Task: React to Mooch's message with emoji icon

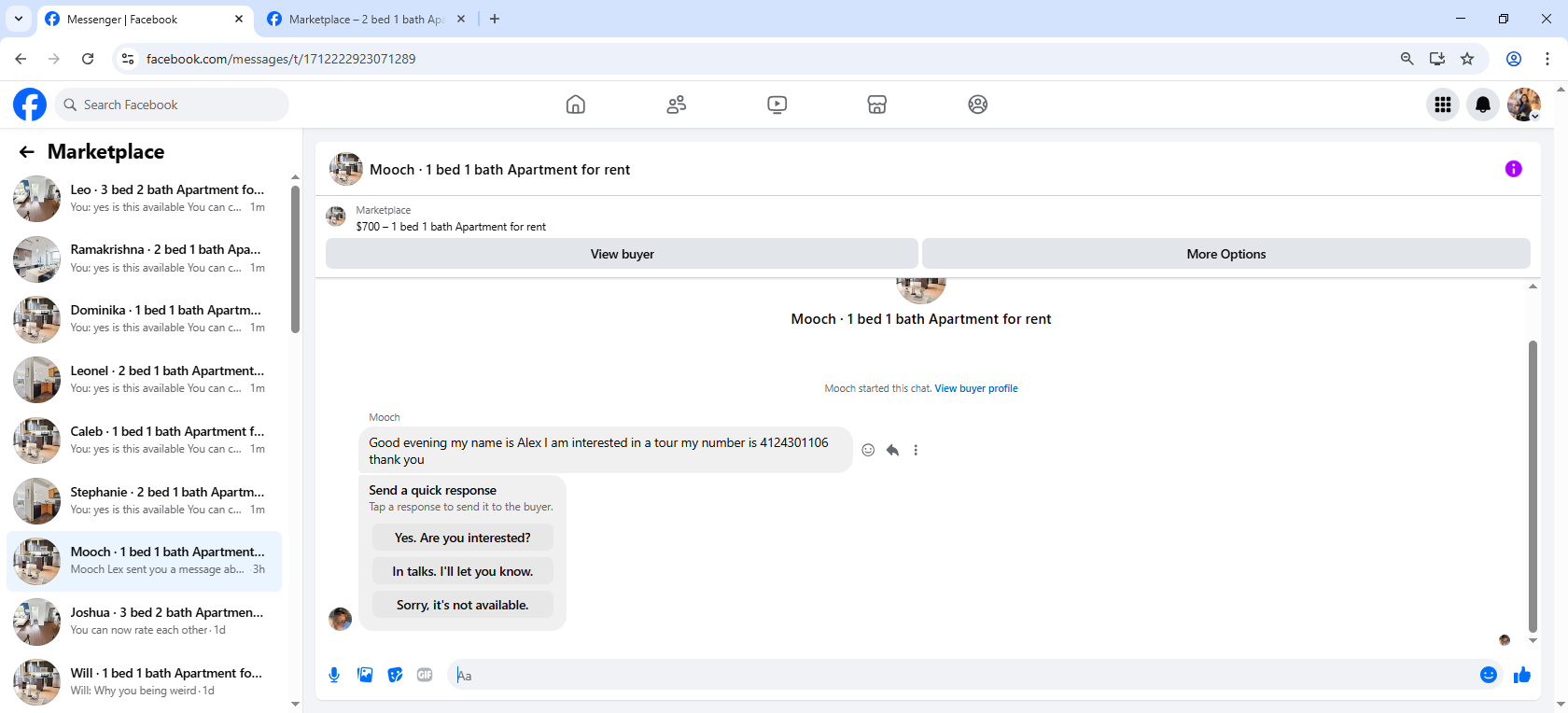Action: [868, 450]
